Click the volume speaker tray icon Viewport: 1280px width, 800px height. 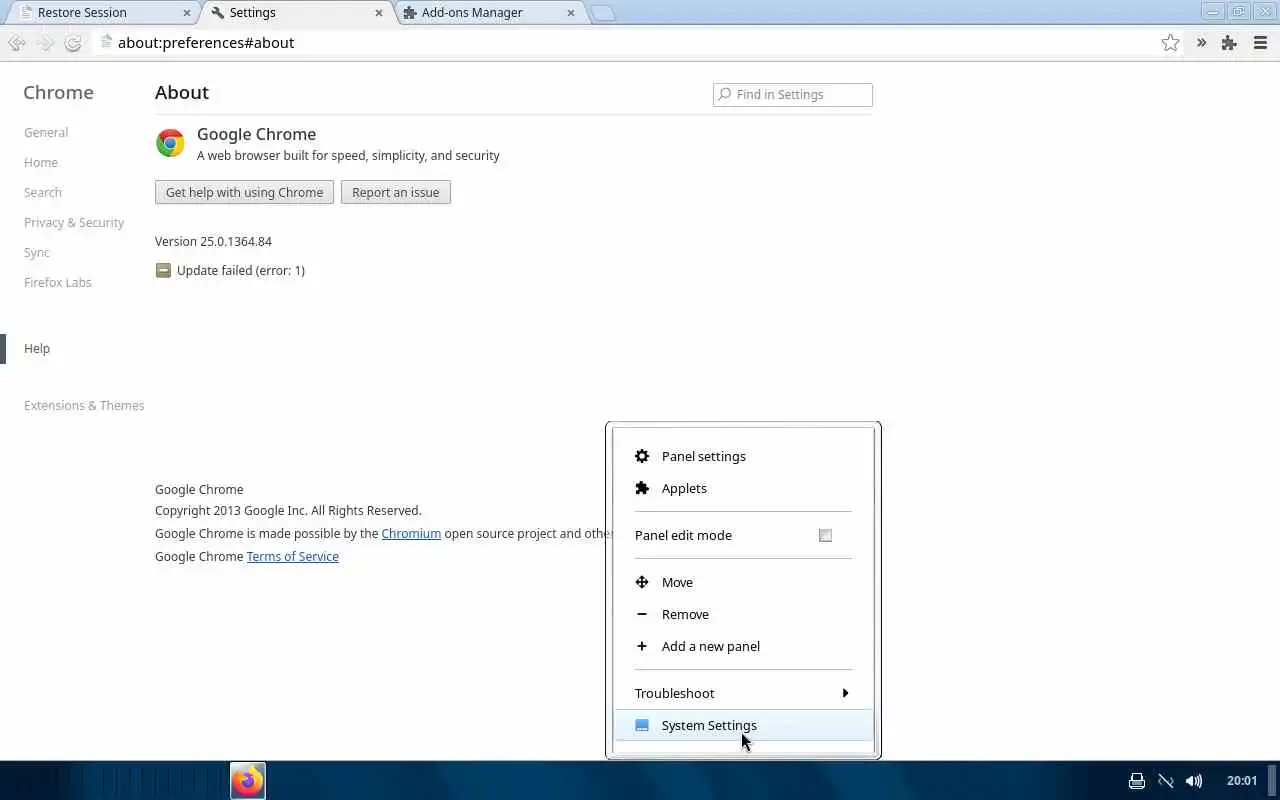[x=1194, y=781]
